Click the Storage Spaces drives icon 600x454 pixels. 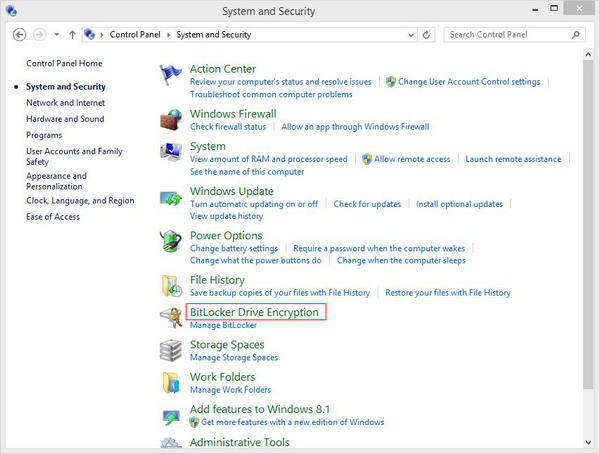click(171, 350)
